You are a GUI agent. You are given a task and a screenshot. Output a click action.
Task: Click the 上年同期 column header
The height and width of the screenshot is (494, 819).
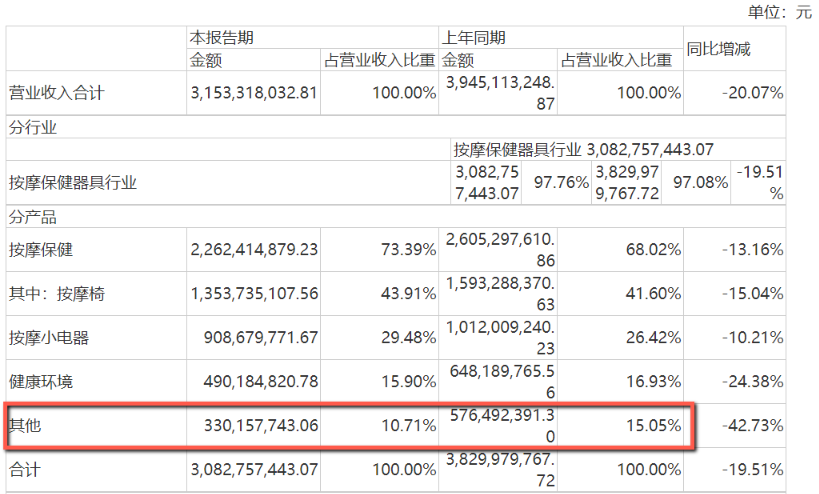pyautogui.click(x=474, y=37)
